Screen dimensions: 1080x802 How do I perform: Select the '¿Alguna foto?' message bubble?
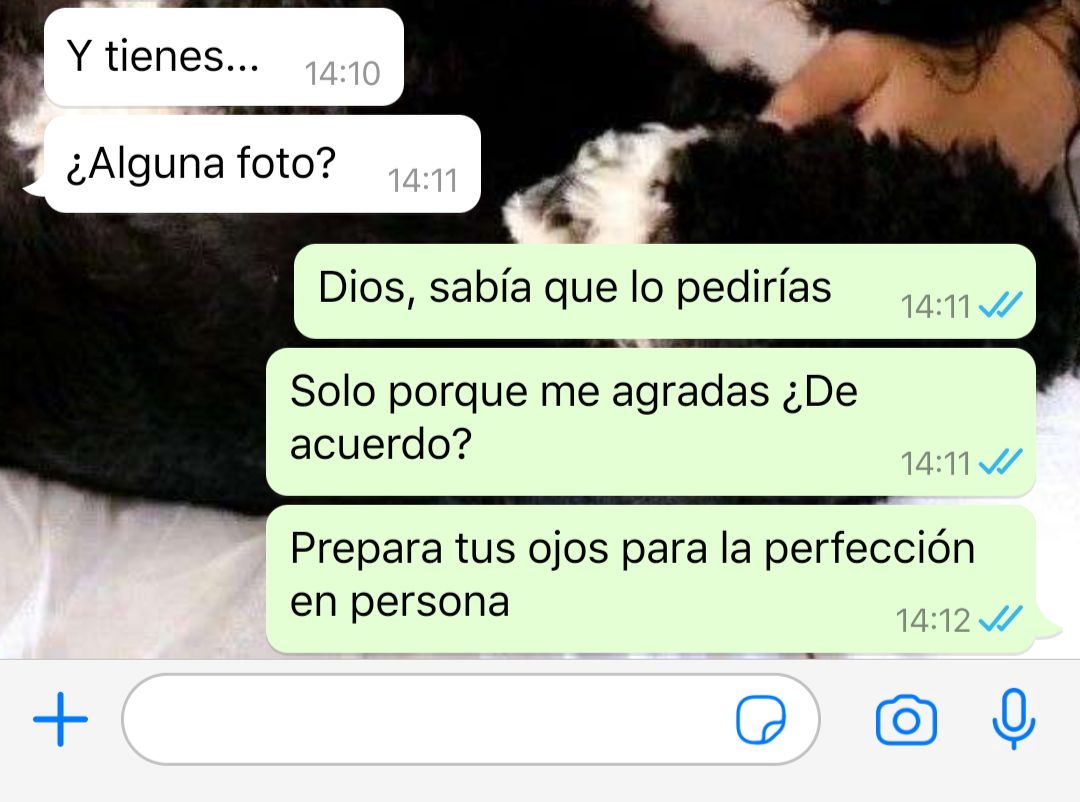coord(262,165)
